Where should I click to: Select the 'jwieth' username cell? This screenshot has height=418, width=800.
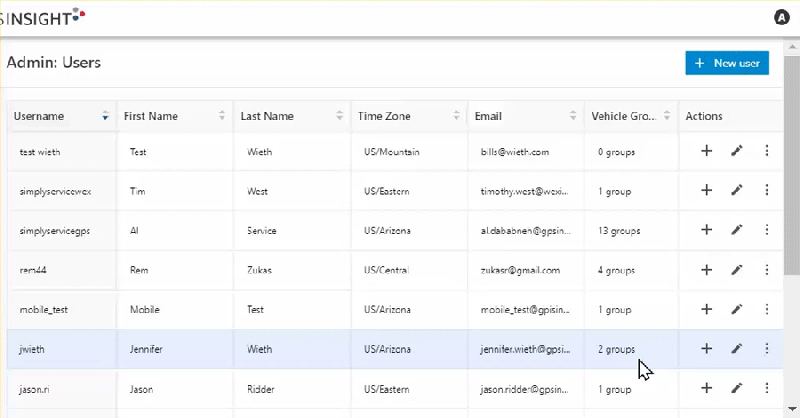62,349
